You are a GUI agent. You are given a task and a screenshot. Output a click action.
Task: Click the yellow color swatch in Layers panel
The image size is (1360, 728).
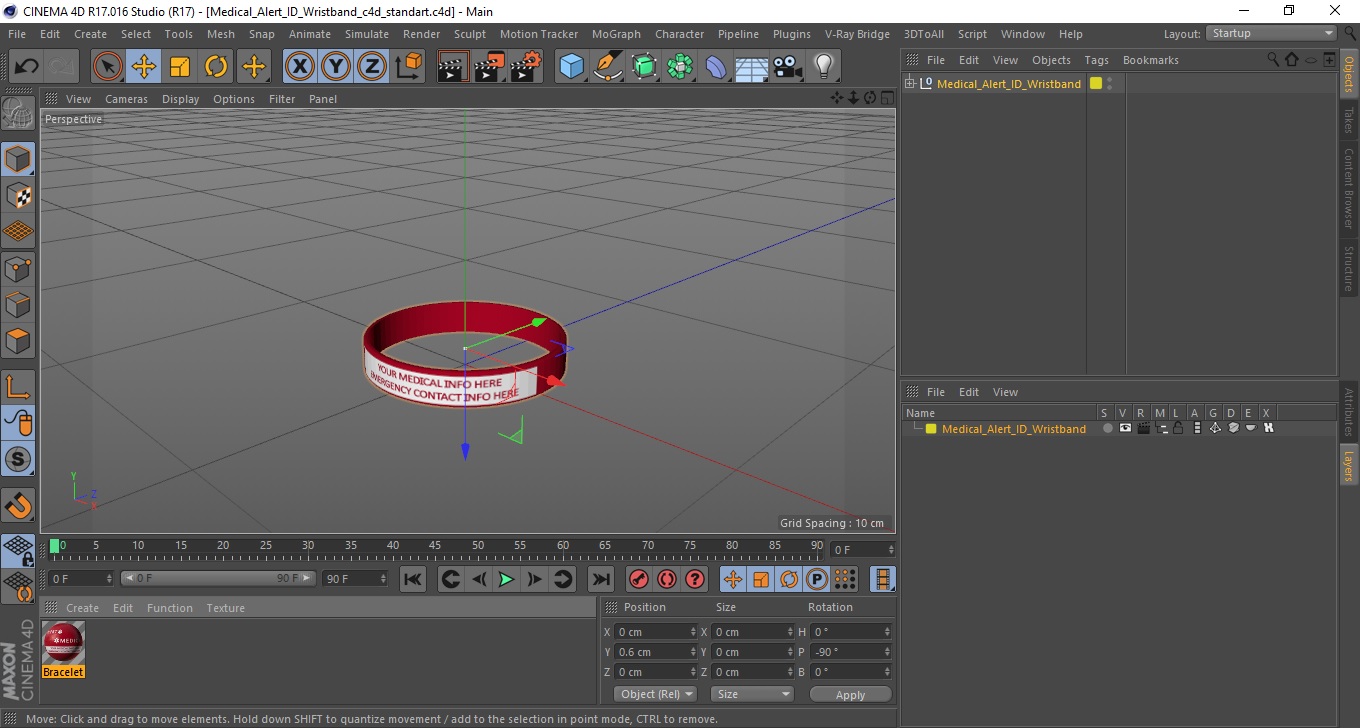coord(930,428)
